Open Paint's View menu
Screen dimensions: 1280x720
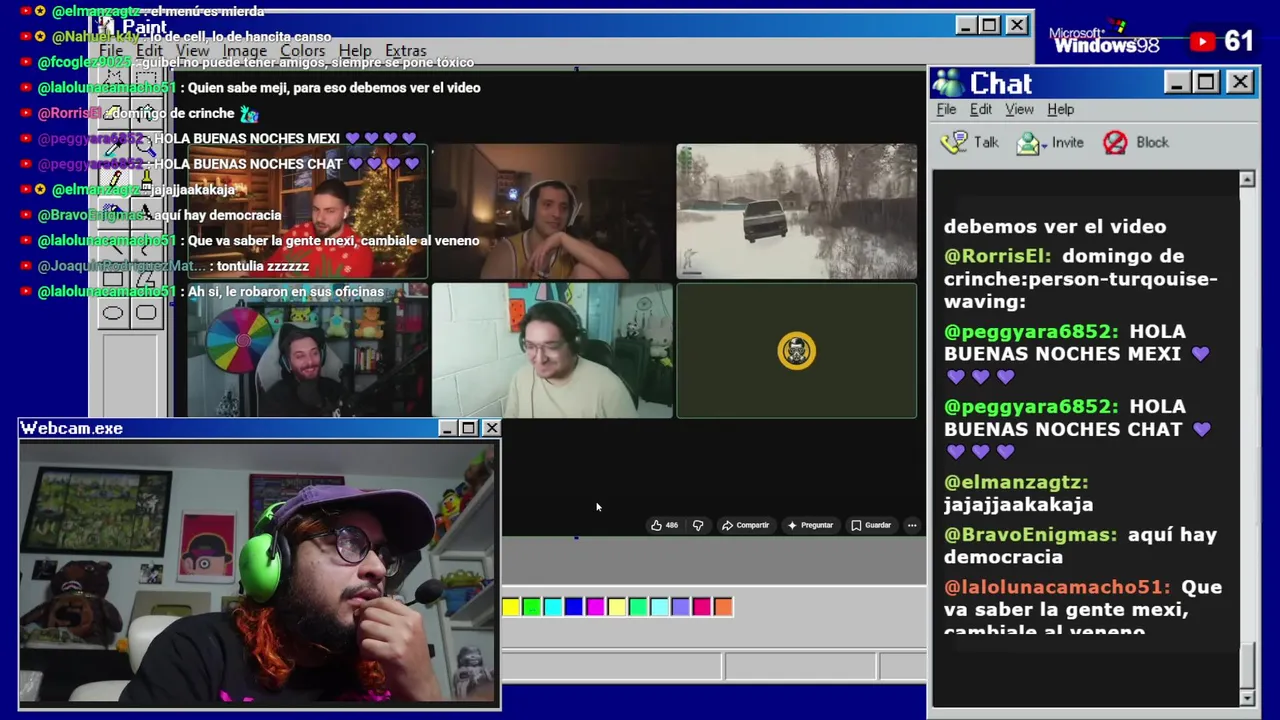click(192, 51)
